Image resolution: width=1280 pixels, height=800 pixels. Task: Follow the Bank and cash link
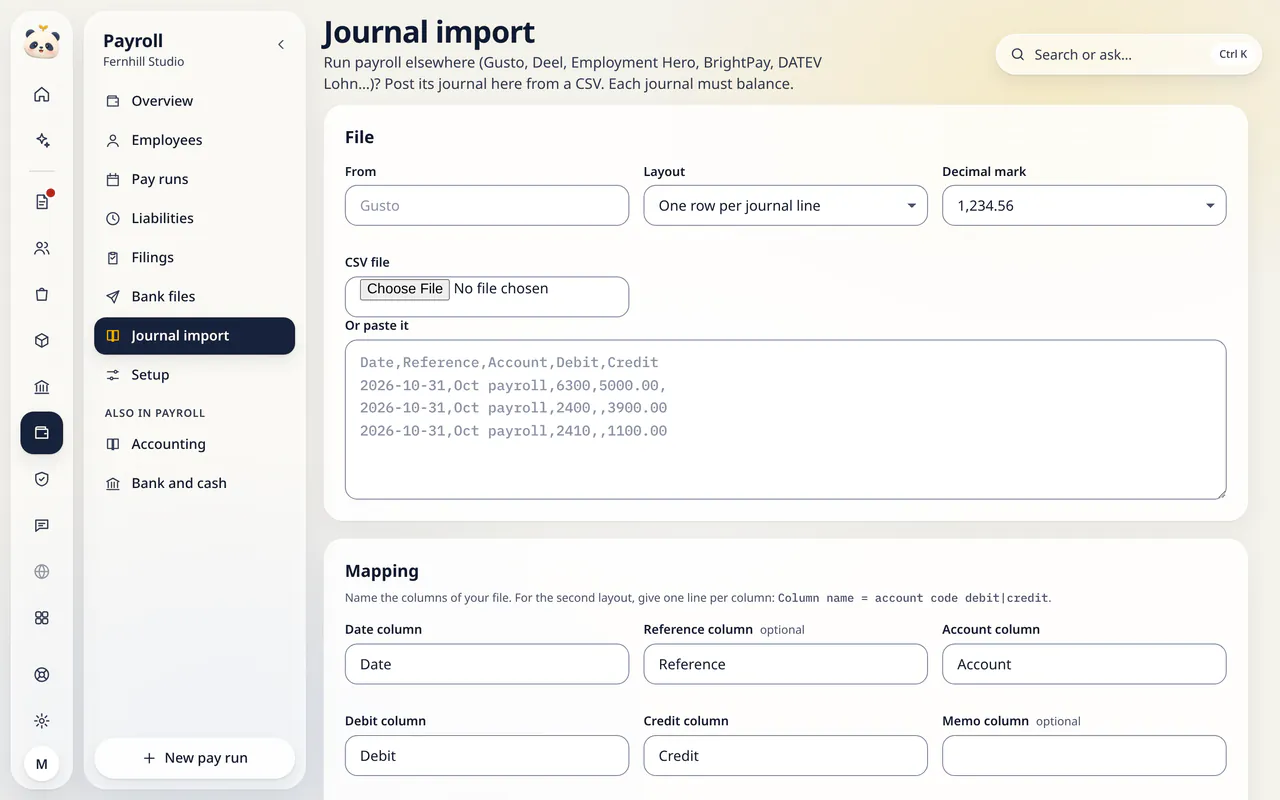coord(195,483)
